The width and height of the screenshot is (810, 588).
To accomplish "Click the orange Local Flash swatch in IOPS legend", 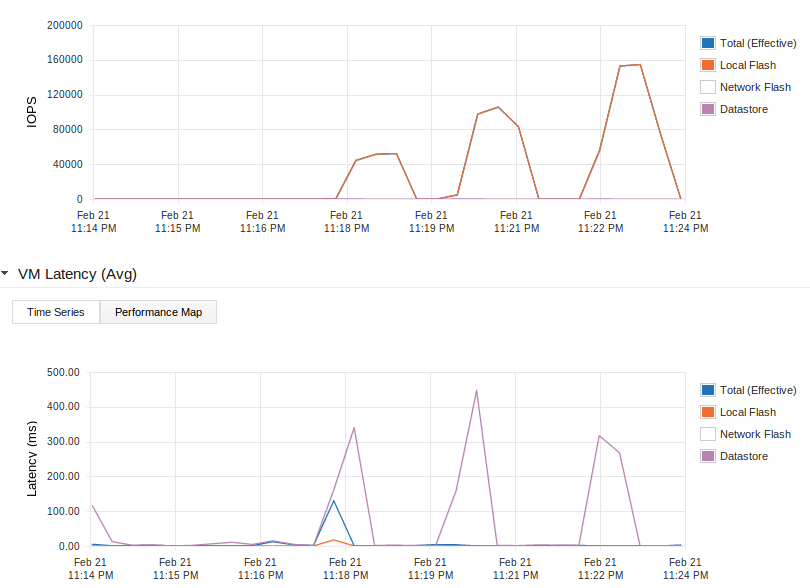I will [x=708, y=65].
